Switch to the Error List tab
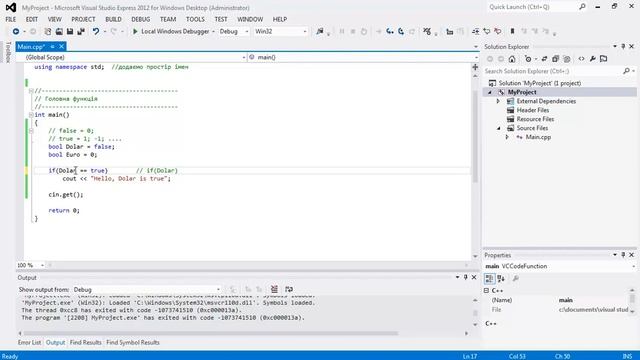Screen dimensions: 640x360 coord(29,342)
